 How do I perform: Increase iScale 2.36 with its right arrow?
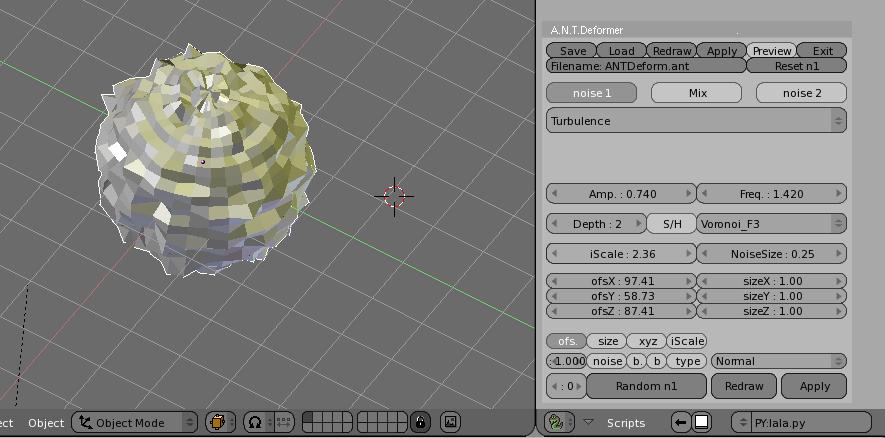tap(689, 253)
